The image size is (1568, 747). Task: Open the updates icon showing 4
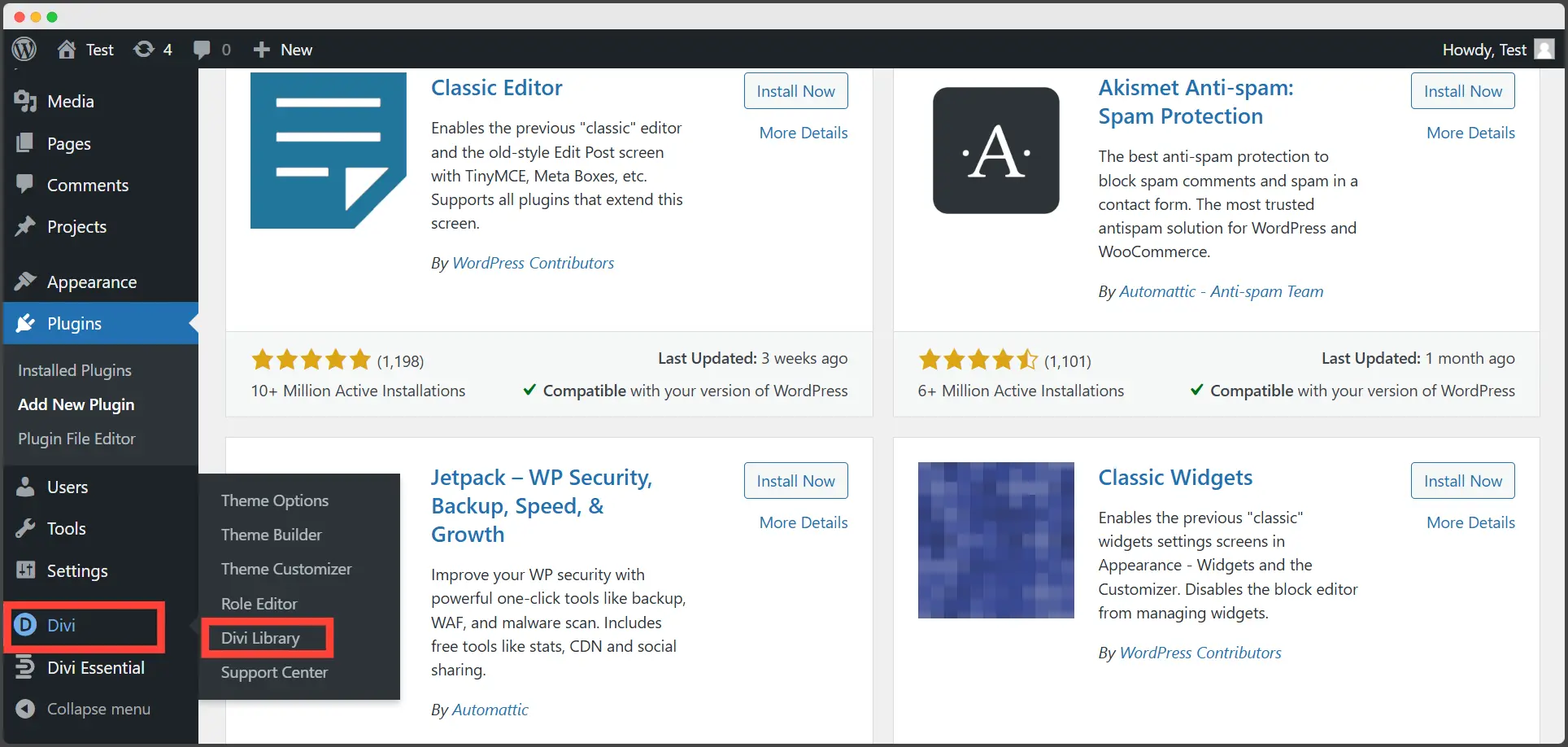[144, 50]
